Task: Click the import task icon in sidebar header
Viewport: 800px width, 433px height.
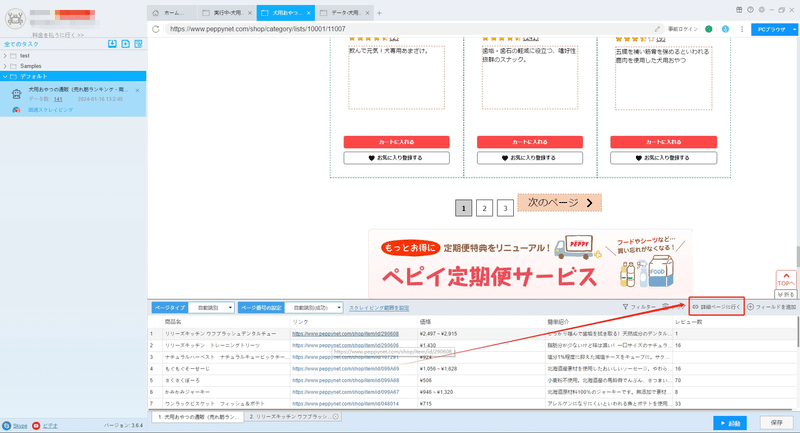Action: 112,44
